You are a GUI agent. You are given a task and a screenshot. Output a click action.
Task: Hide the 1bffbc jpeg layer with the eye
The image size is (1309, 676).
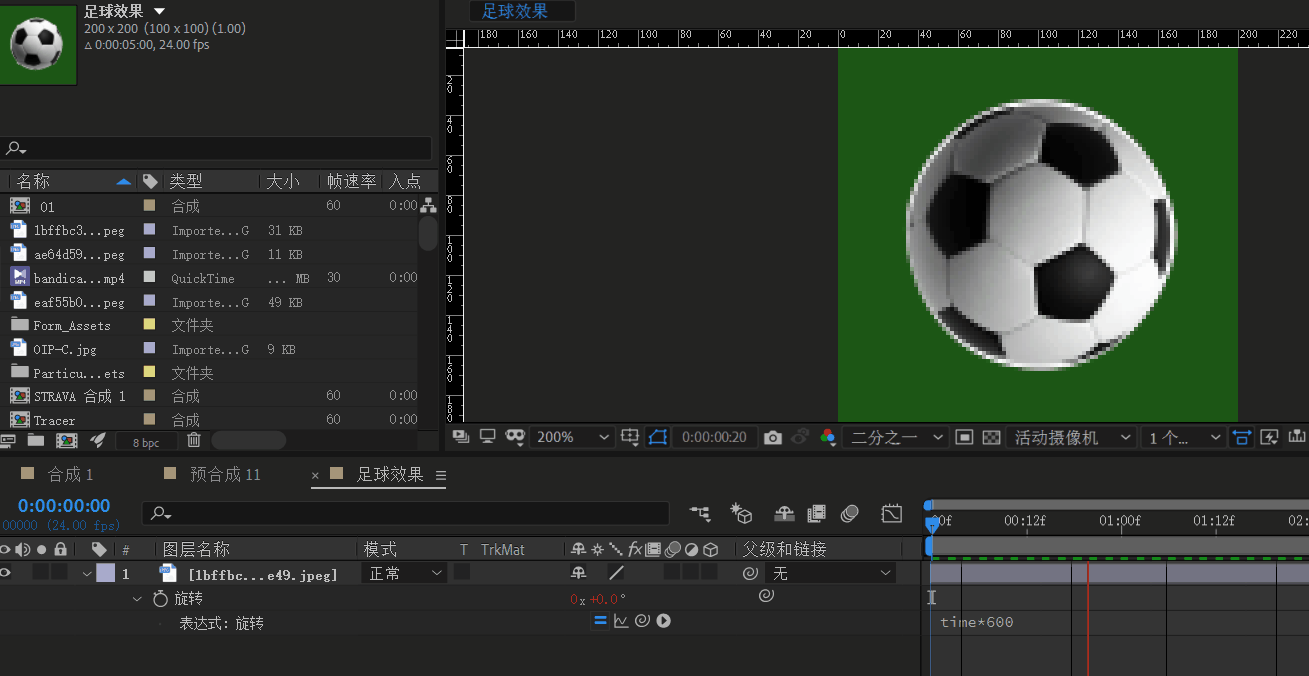pos(6,573)
